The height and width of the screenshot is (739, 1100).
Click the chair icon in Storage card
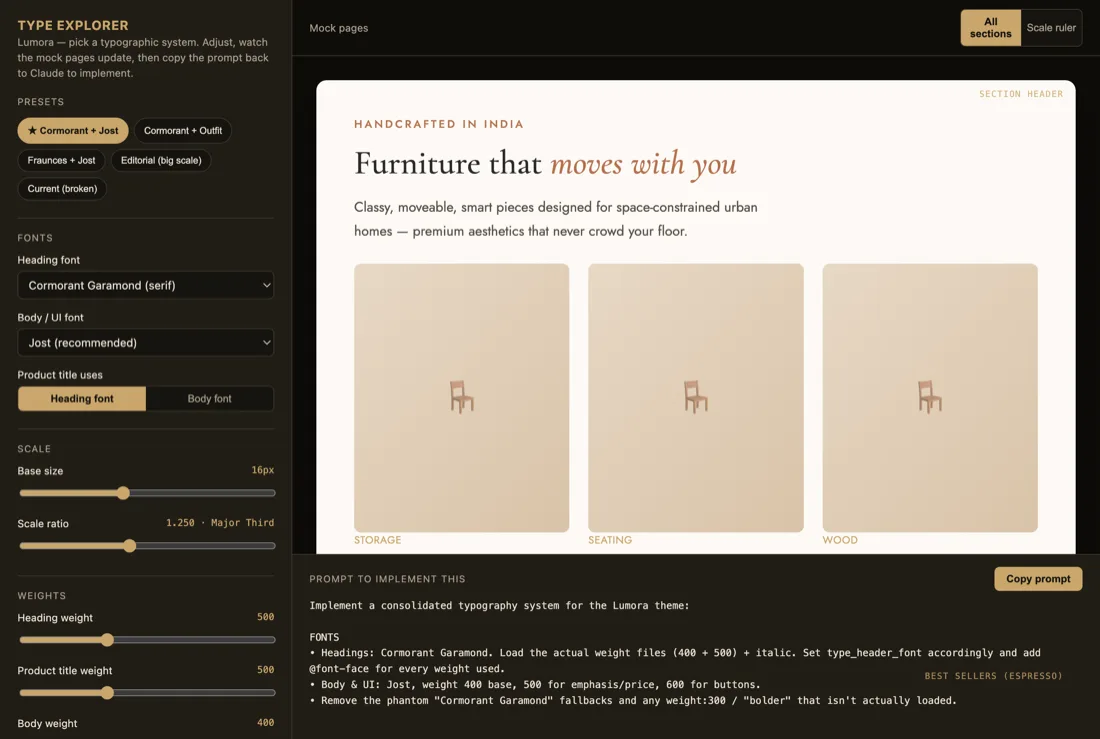click(462, 397)
